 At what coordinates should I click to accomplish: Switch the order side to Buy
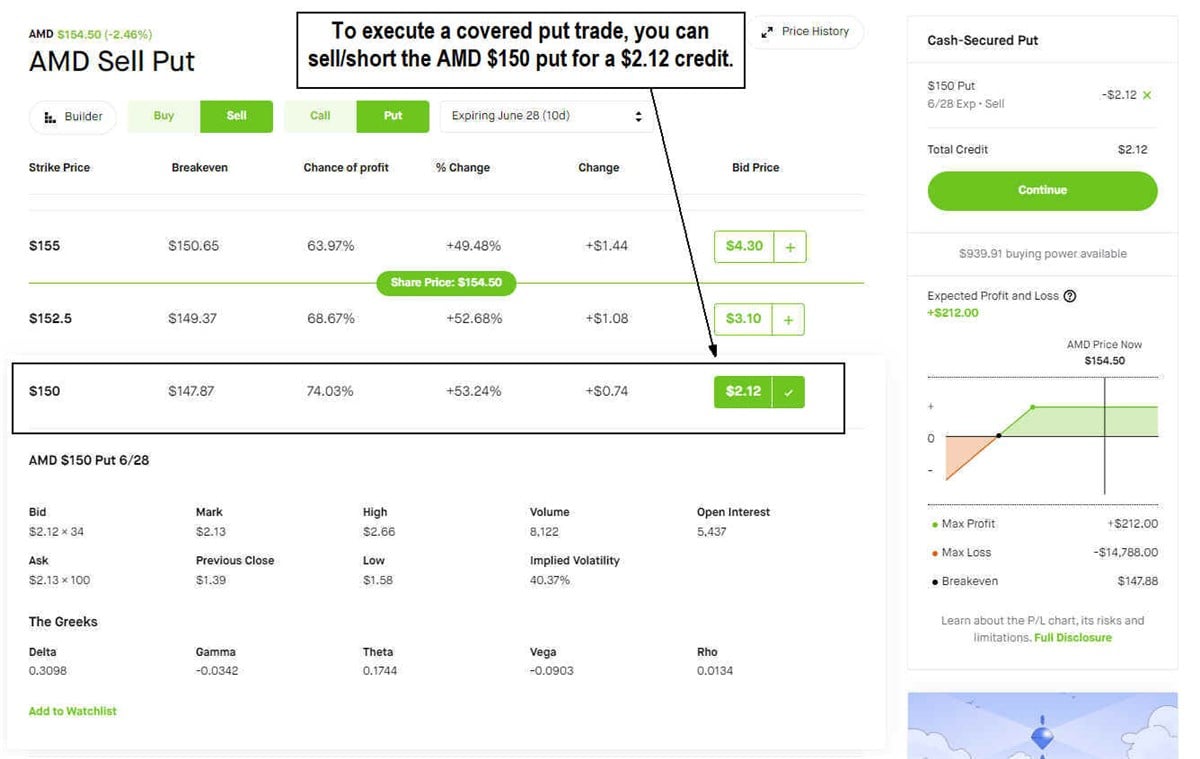(164, 116)
